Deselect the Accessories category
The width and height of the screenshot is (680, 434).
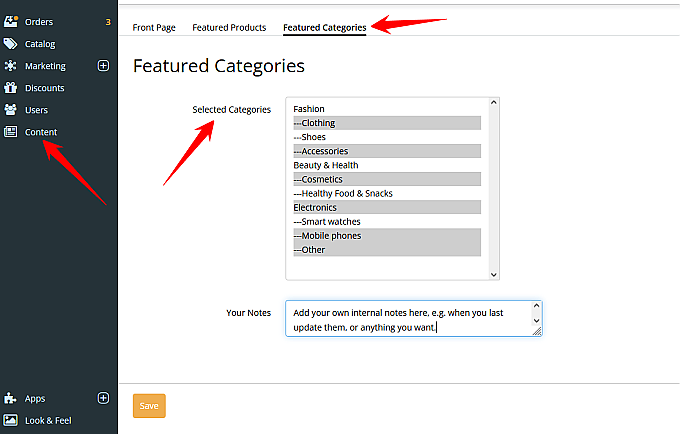(x=387, y=151)
